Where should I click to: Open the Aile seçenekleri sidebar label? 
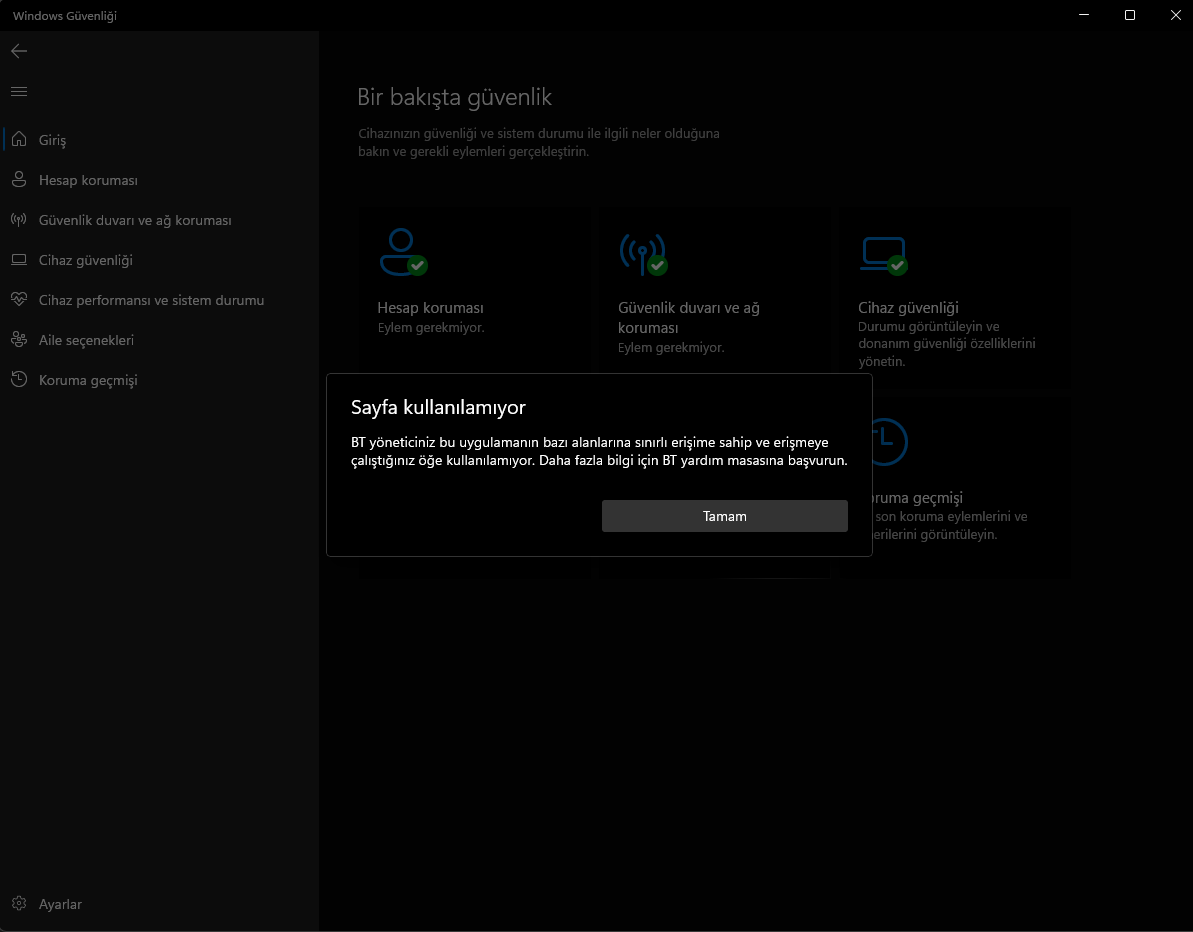86,340
